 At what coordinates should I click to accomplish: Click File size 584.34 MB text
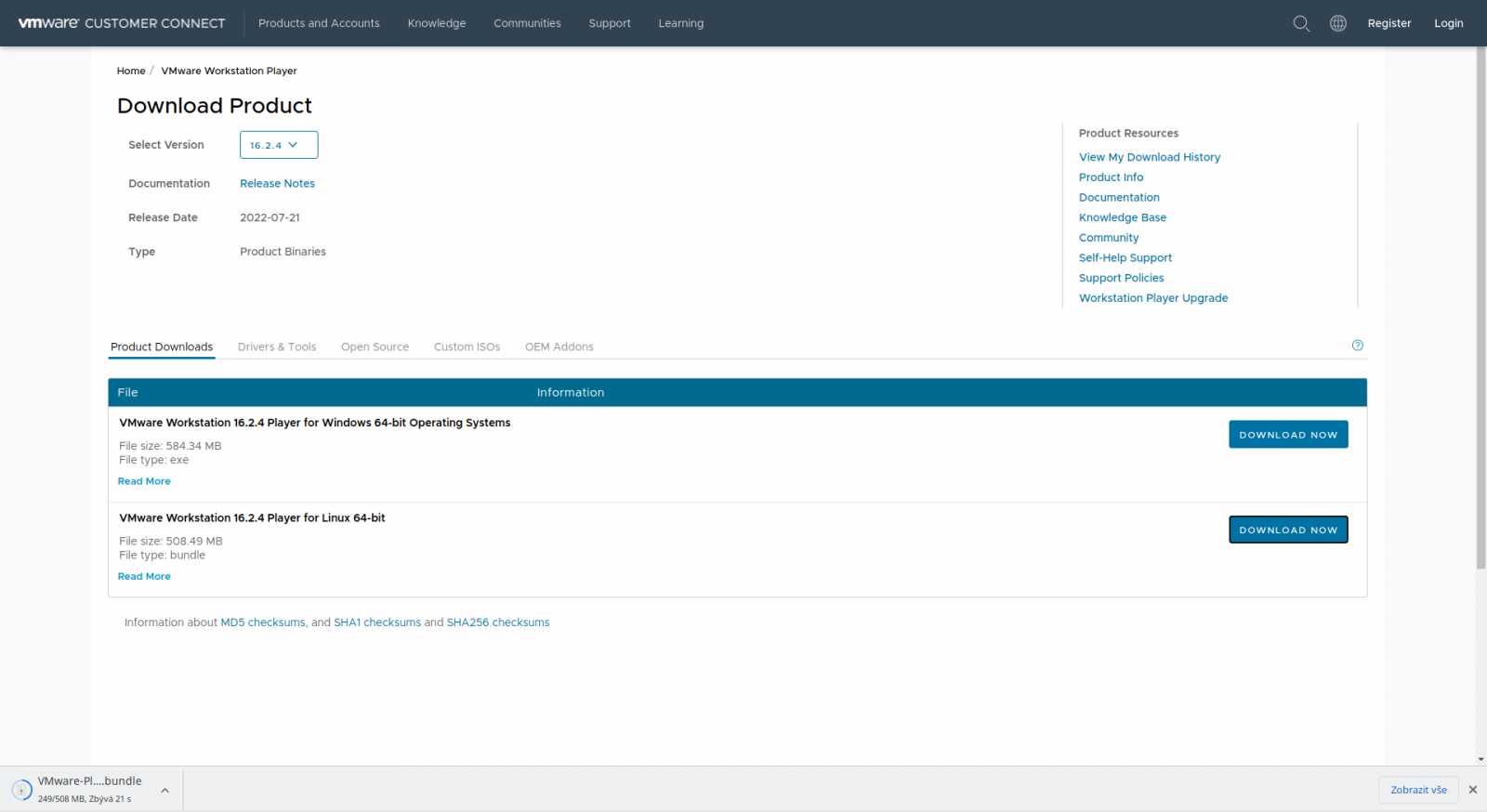(170, 446)
